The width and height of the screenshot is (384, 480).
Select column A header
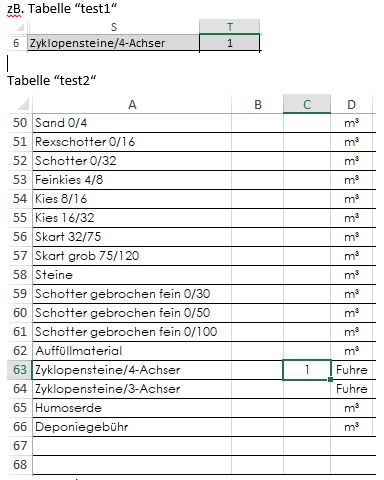pos(132,104)
